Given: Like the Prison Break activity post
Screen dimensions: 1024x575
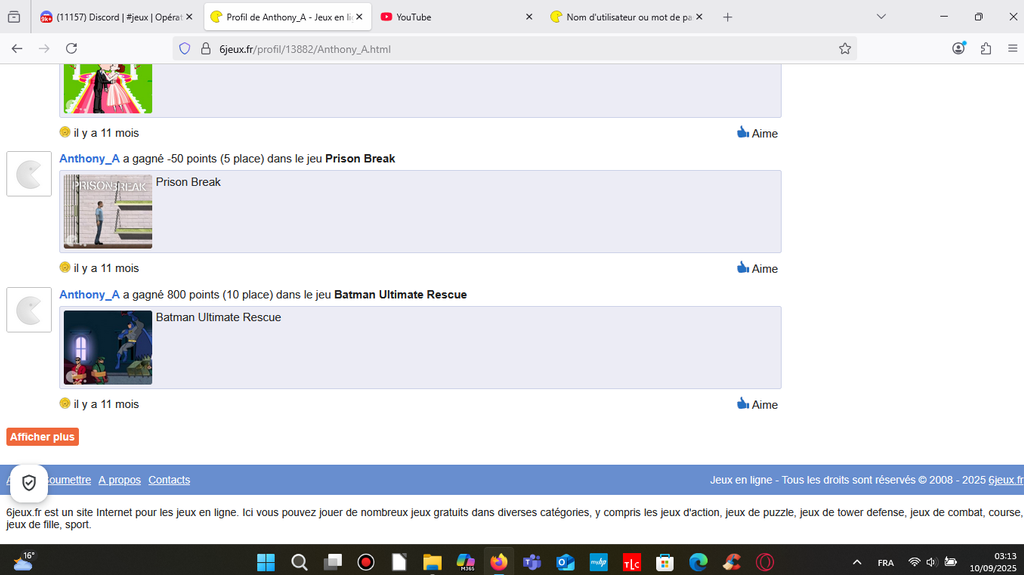Looking at the screenshot, I should (757, 268).
